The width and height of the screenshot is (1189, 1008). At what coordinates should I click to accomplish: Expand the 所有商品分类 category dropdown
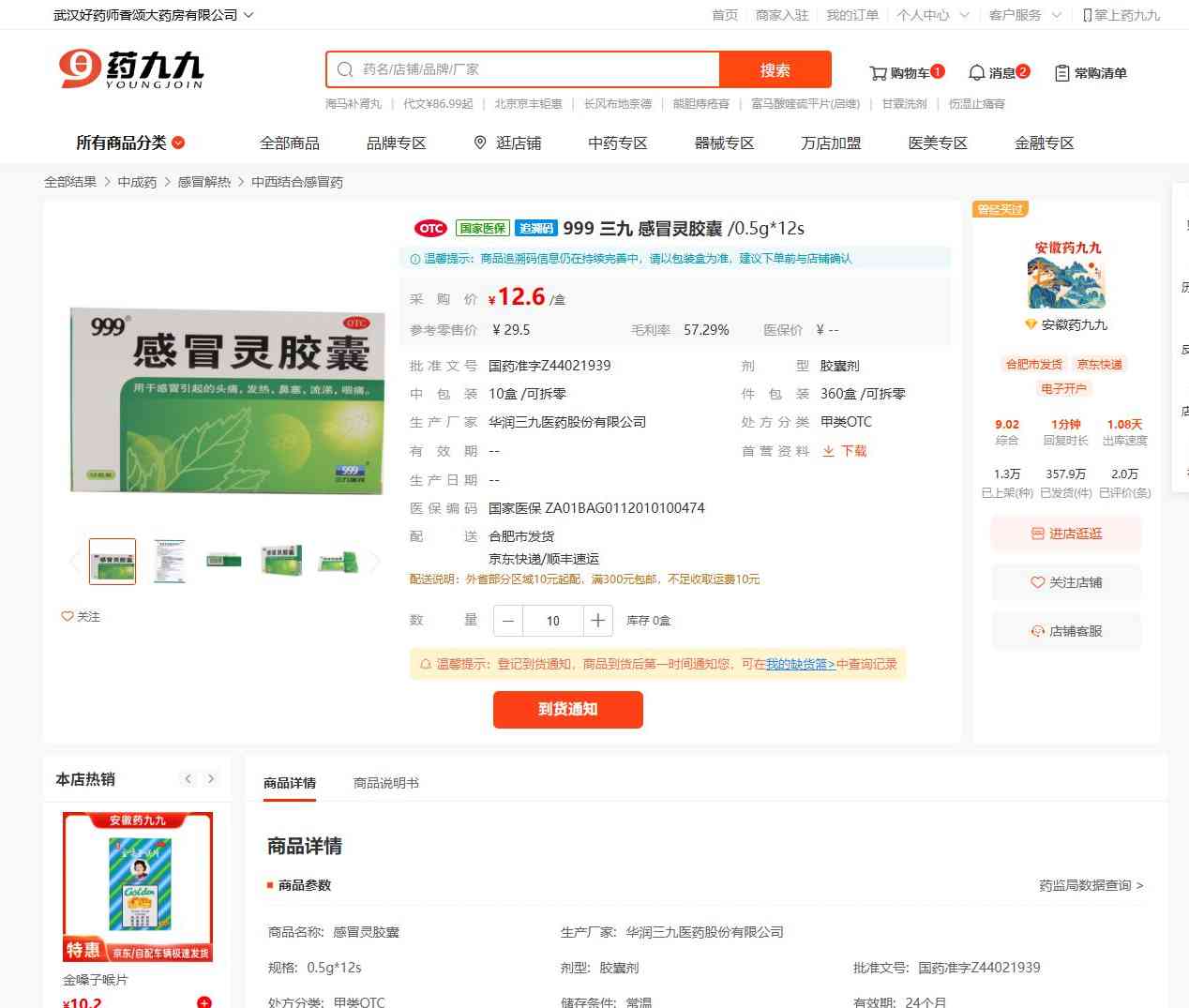coord(130,143)
